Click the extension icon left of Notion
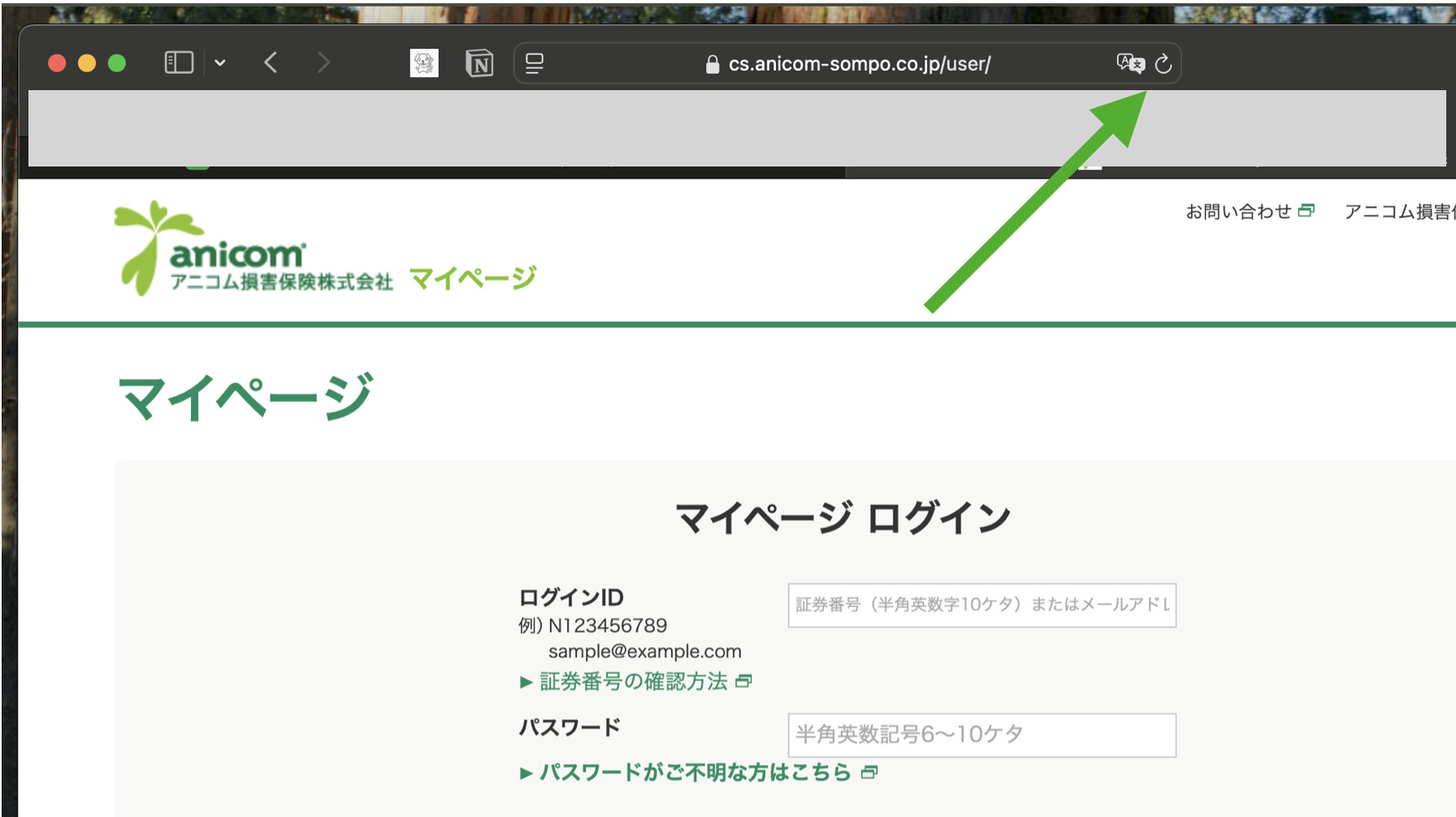The height and width of the screenshot is (817, 1456). click(424, 63)
